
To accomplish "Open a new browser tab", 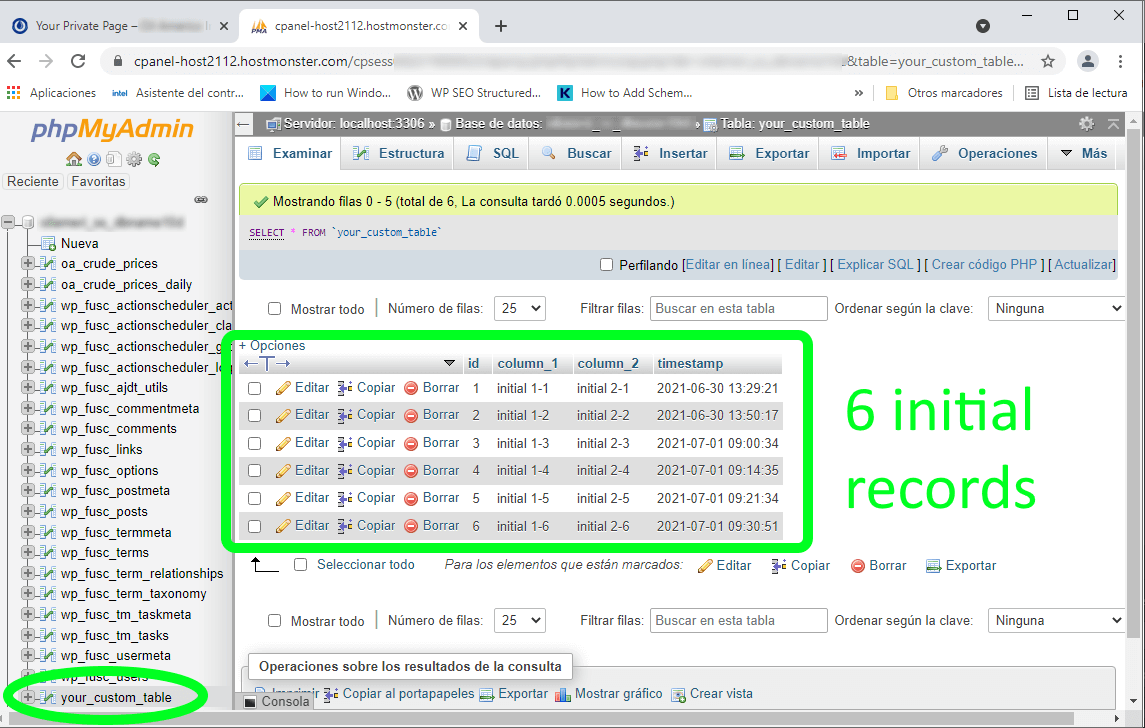I will pos(501,26).
